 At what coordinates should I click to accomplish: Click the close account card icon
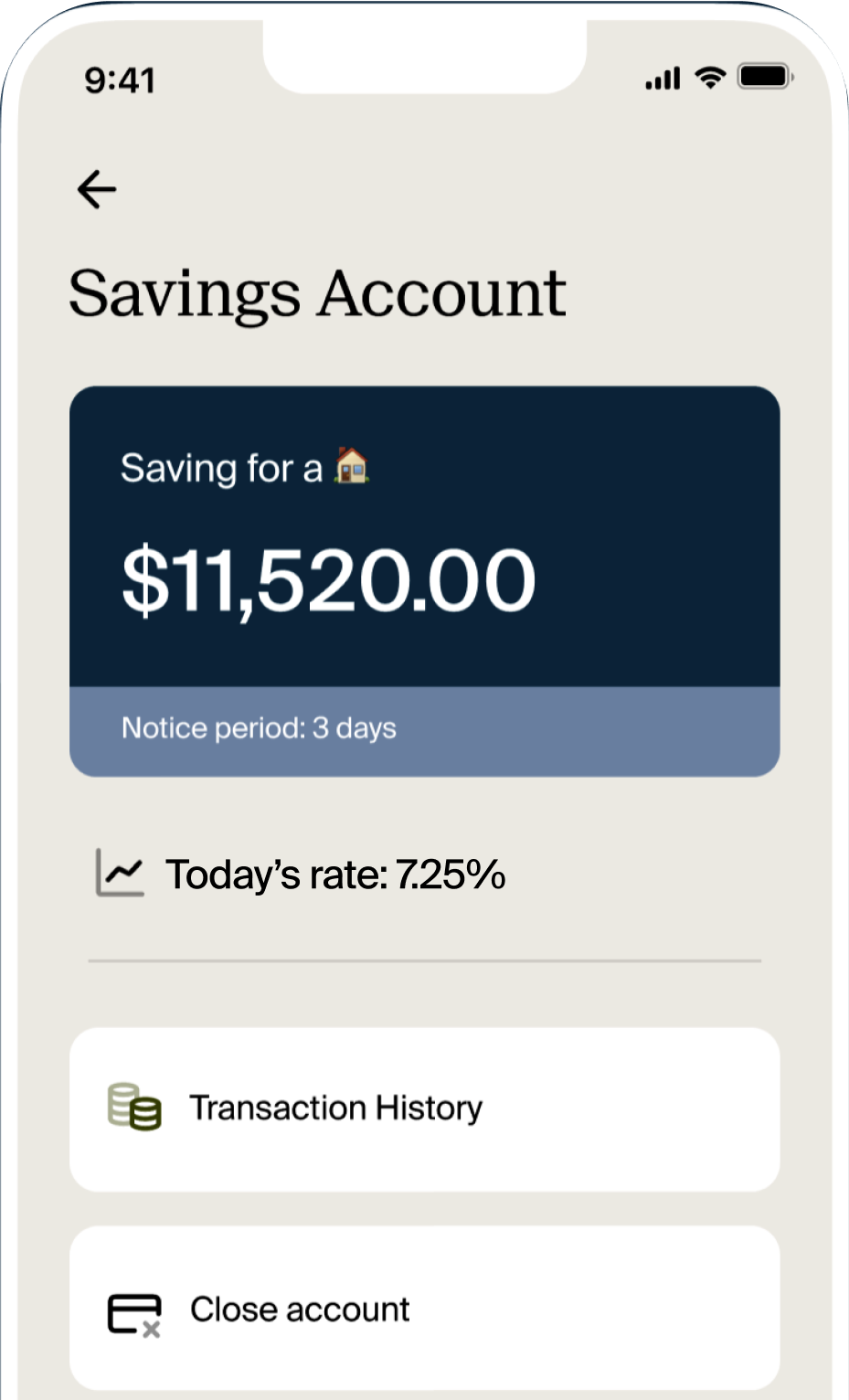tap(134, 1314)
